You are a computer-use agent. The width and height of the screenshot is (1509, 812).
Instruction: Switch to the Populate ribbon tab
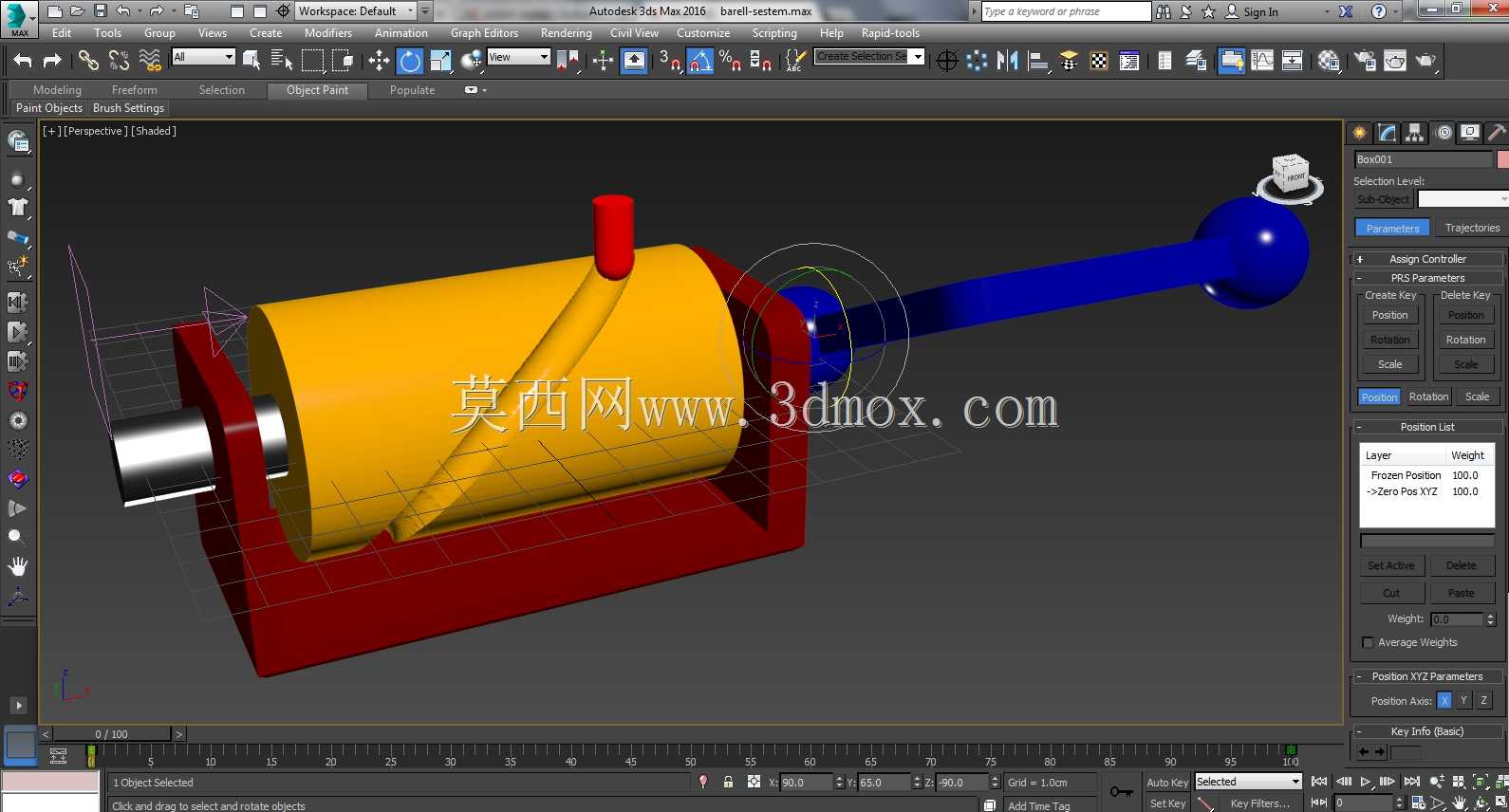tap(412, 90)
